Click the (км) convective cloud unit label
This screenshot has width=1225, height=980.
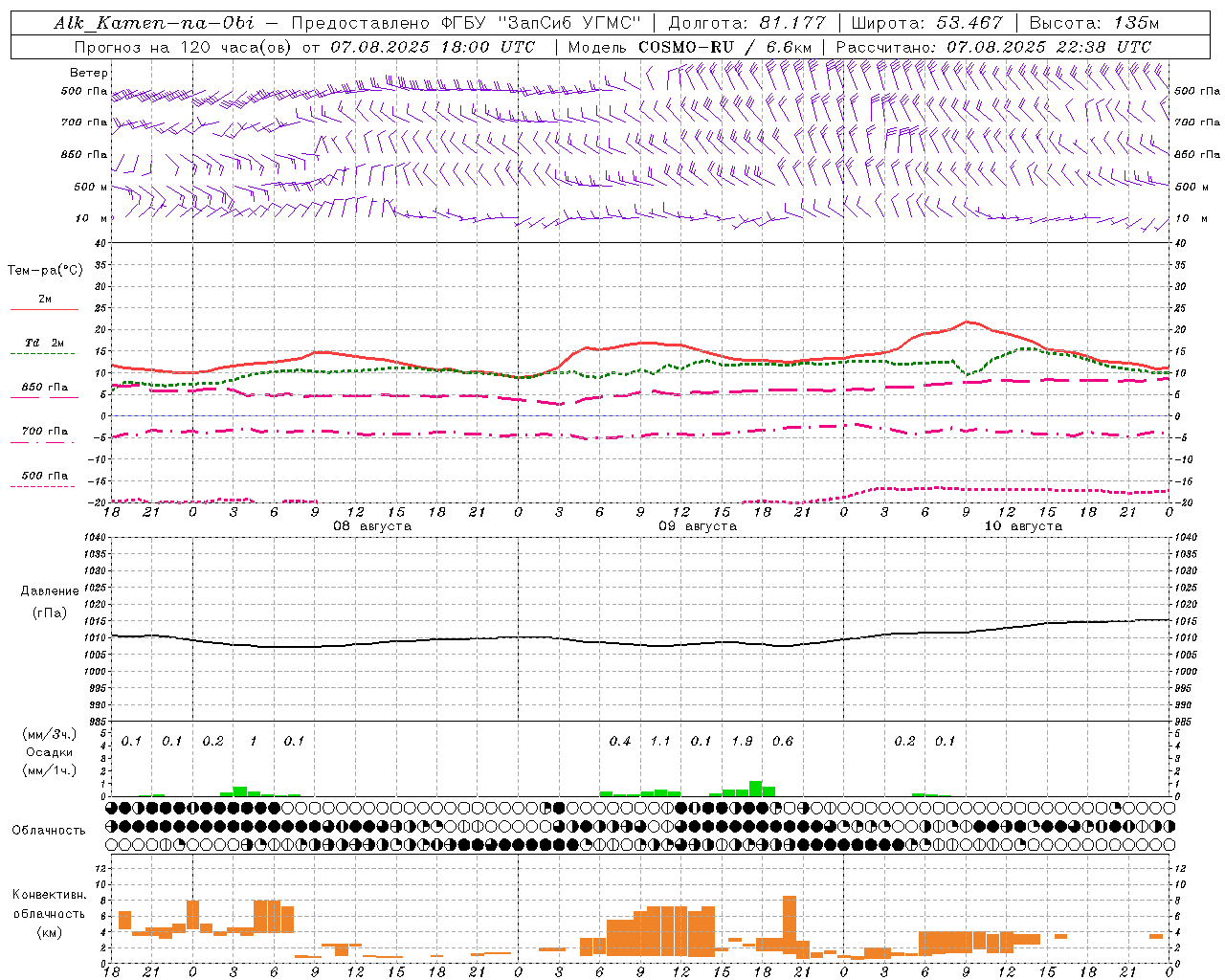click(x=50, y=932)
